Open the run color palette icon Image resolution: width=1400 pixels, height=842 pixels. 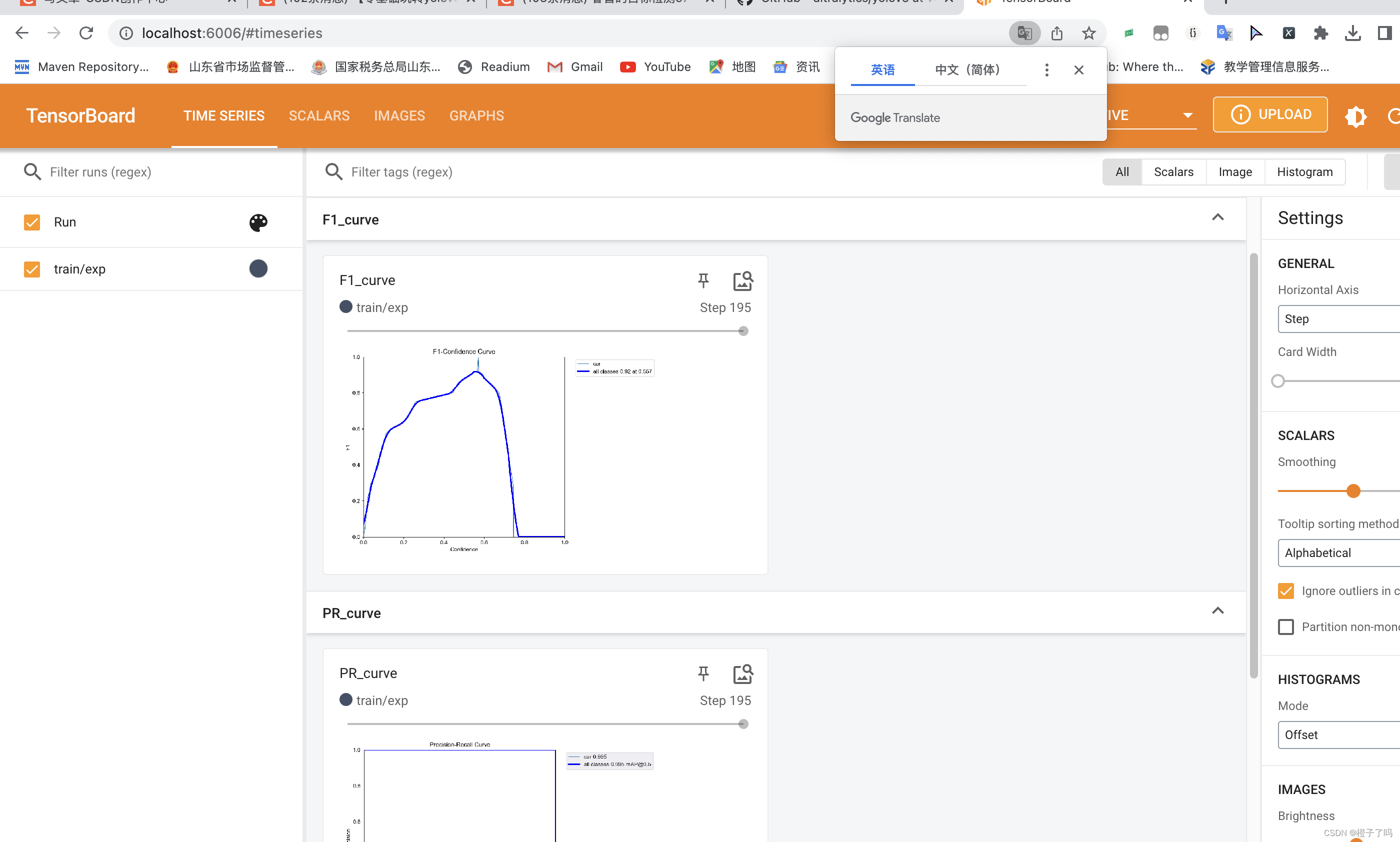(x=258, y=222)
